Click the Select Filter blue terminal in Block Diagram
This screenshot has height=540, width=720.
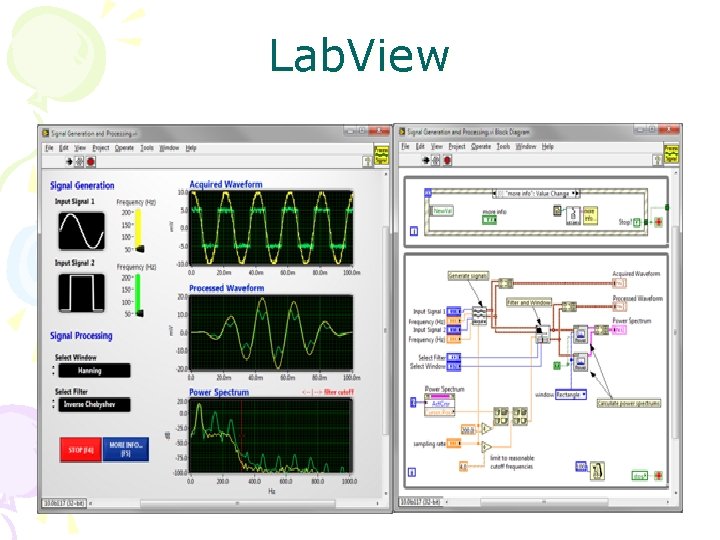click(x=453, y=357)
